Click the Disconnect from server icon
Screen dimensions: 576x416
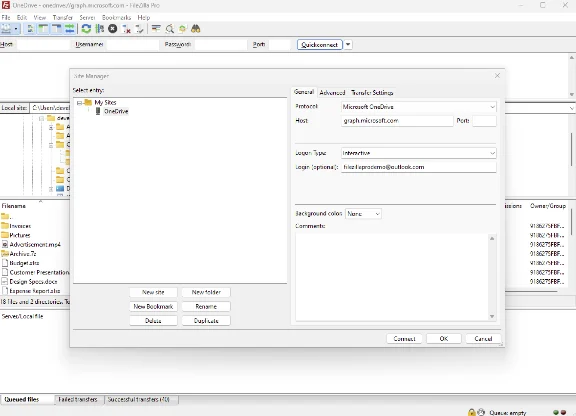[x=126, y=29]
